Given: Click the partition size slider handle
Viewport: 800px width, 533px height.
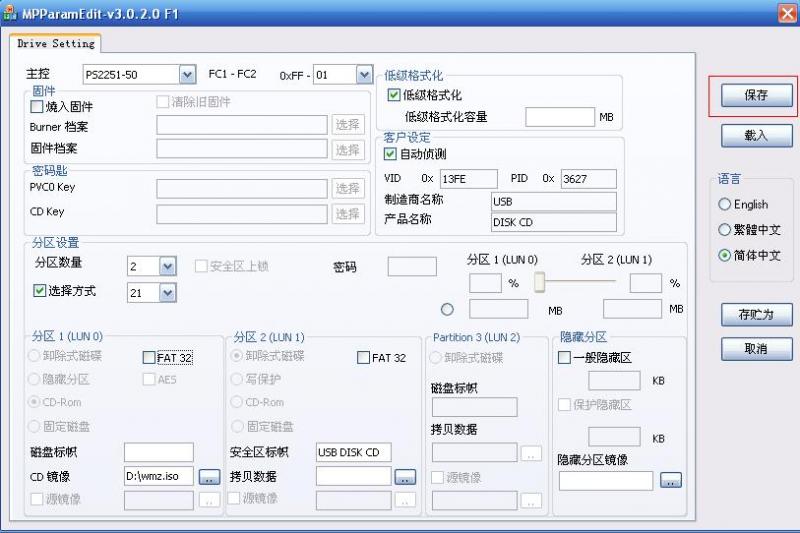Looking at the screenshot, I should tap(539, 283).
